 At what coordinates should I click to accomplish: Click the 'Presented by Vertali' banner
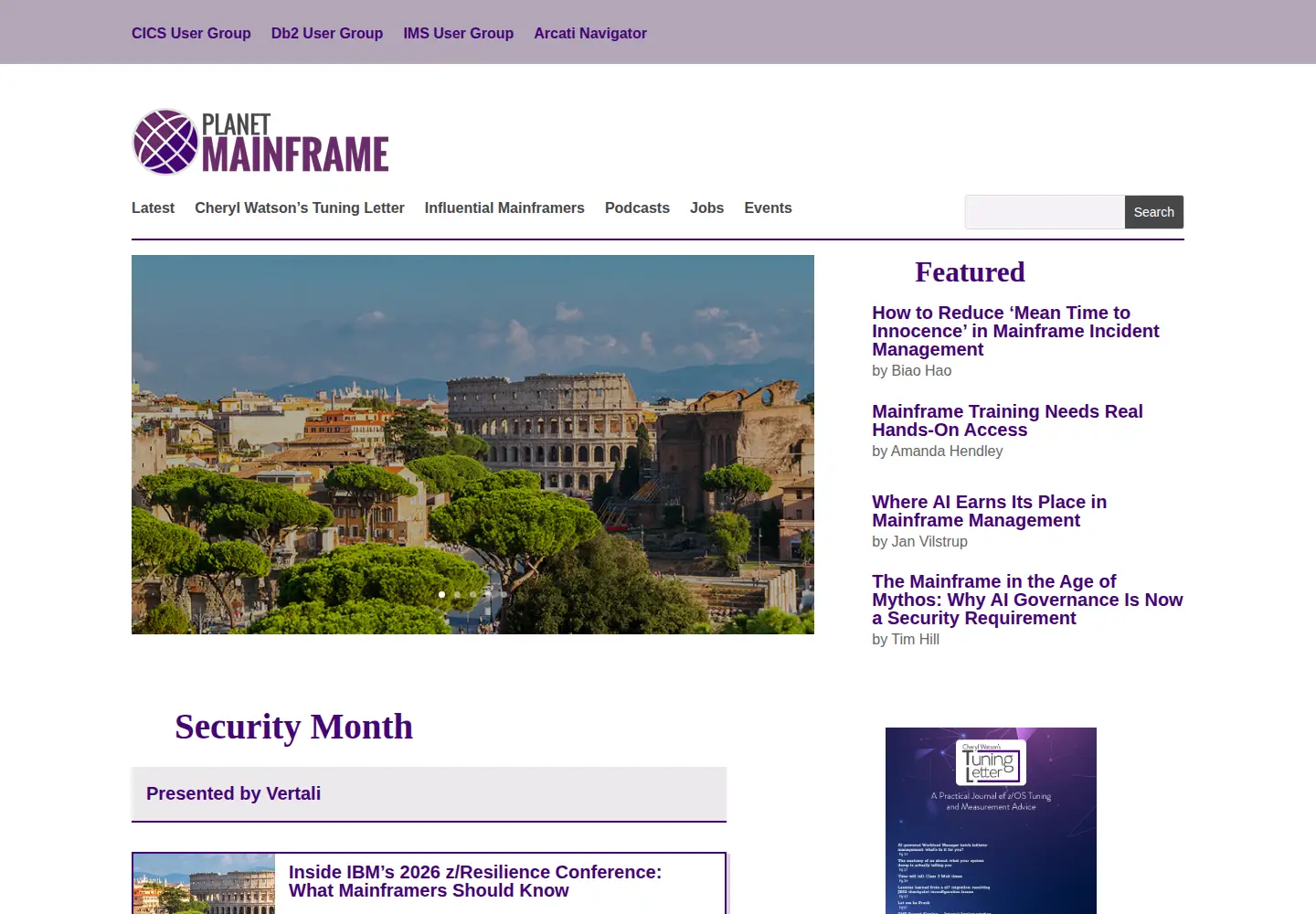click(429, 794)
